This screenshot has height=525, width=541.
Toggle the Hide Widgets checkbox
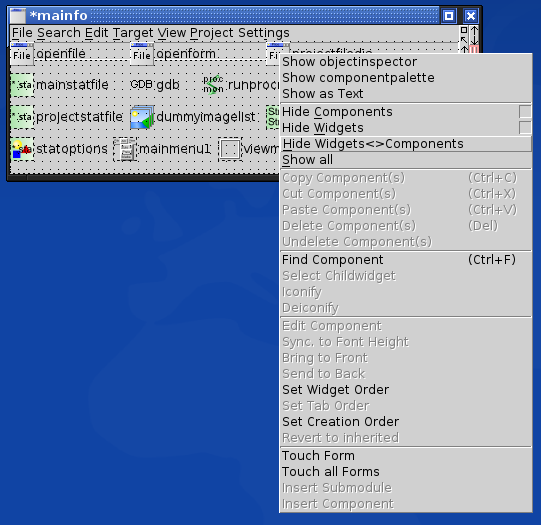coord(525,128)
